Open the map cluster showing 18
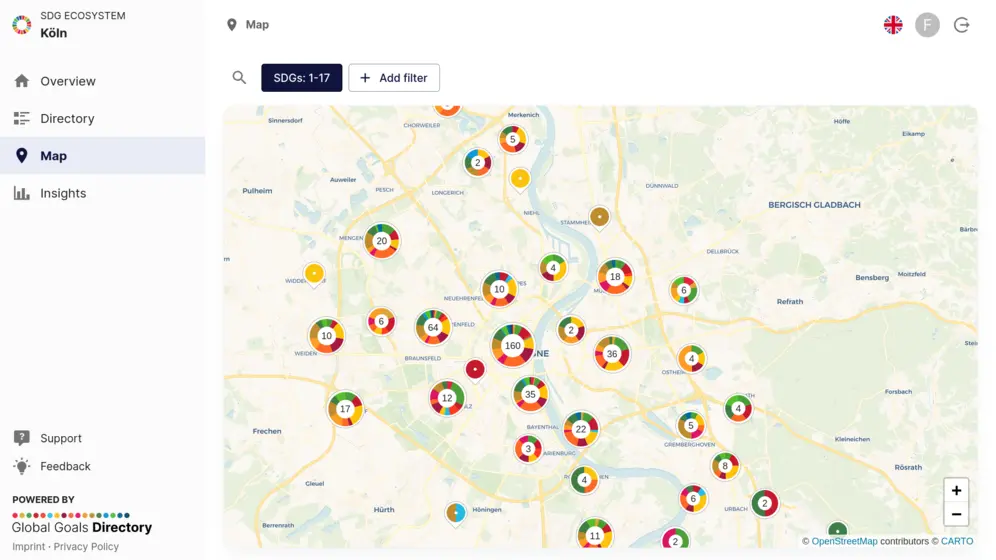 tap(615, 277)
